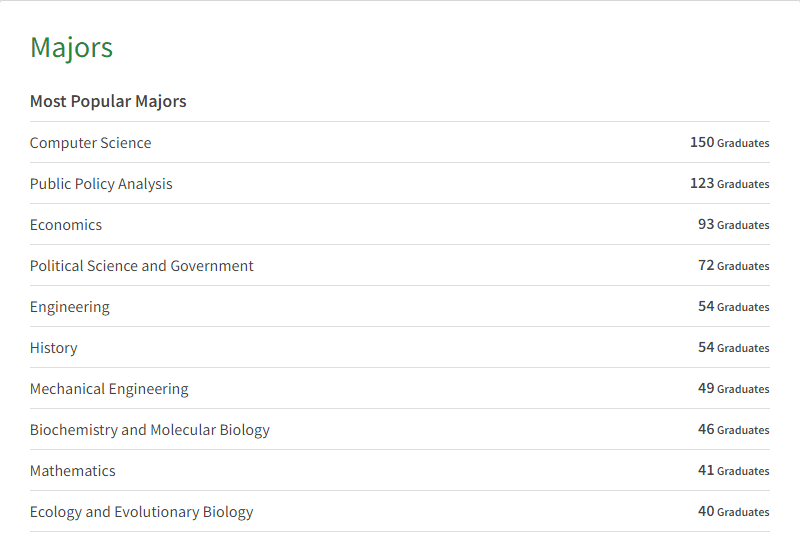Click the 72 Graduates figure
The height and width of the screenshot is (534, 800).
point(734,266)
